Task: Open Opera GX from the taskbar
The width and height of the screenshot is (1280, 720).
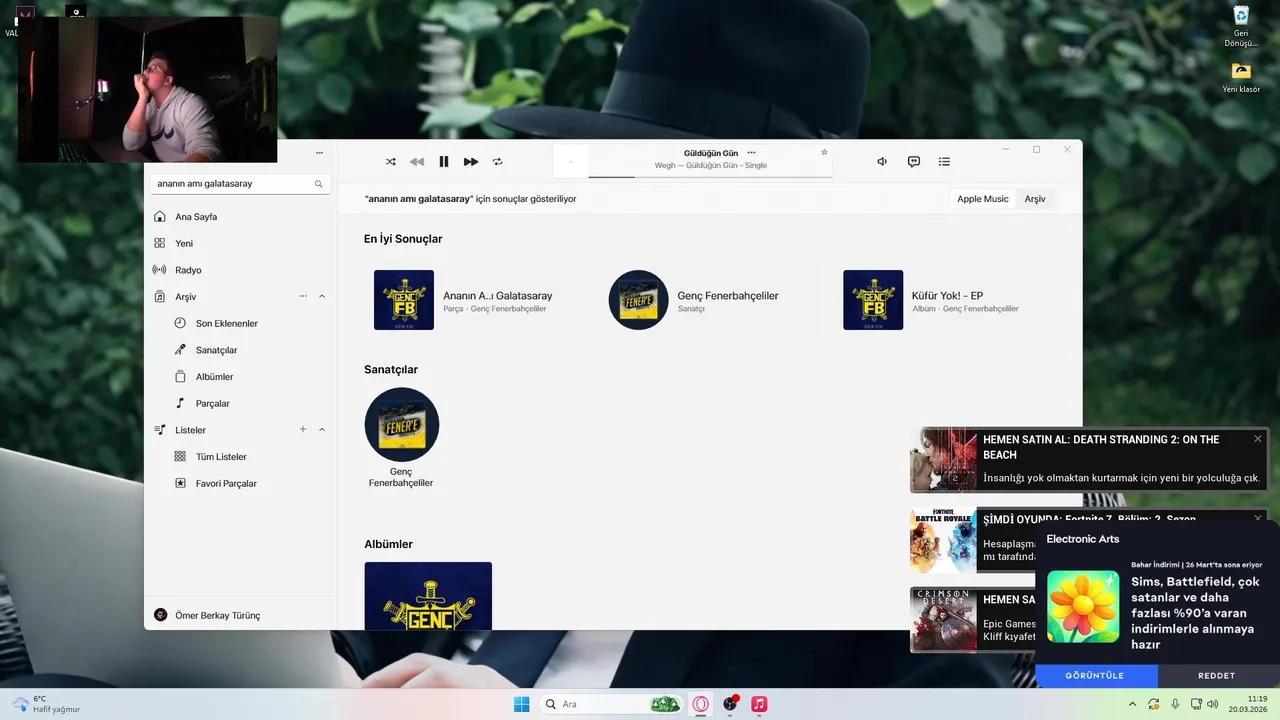Action: [x=701, y=704]
